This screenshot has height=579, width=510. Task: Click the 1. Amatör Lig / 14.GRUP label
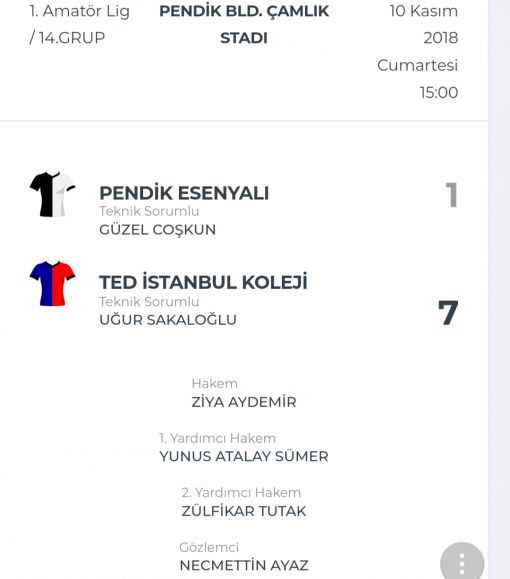pyautogui.click(x=79, y=24)
